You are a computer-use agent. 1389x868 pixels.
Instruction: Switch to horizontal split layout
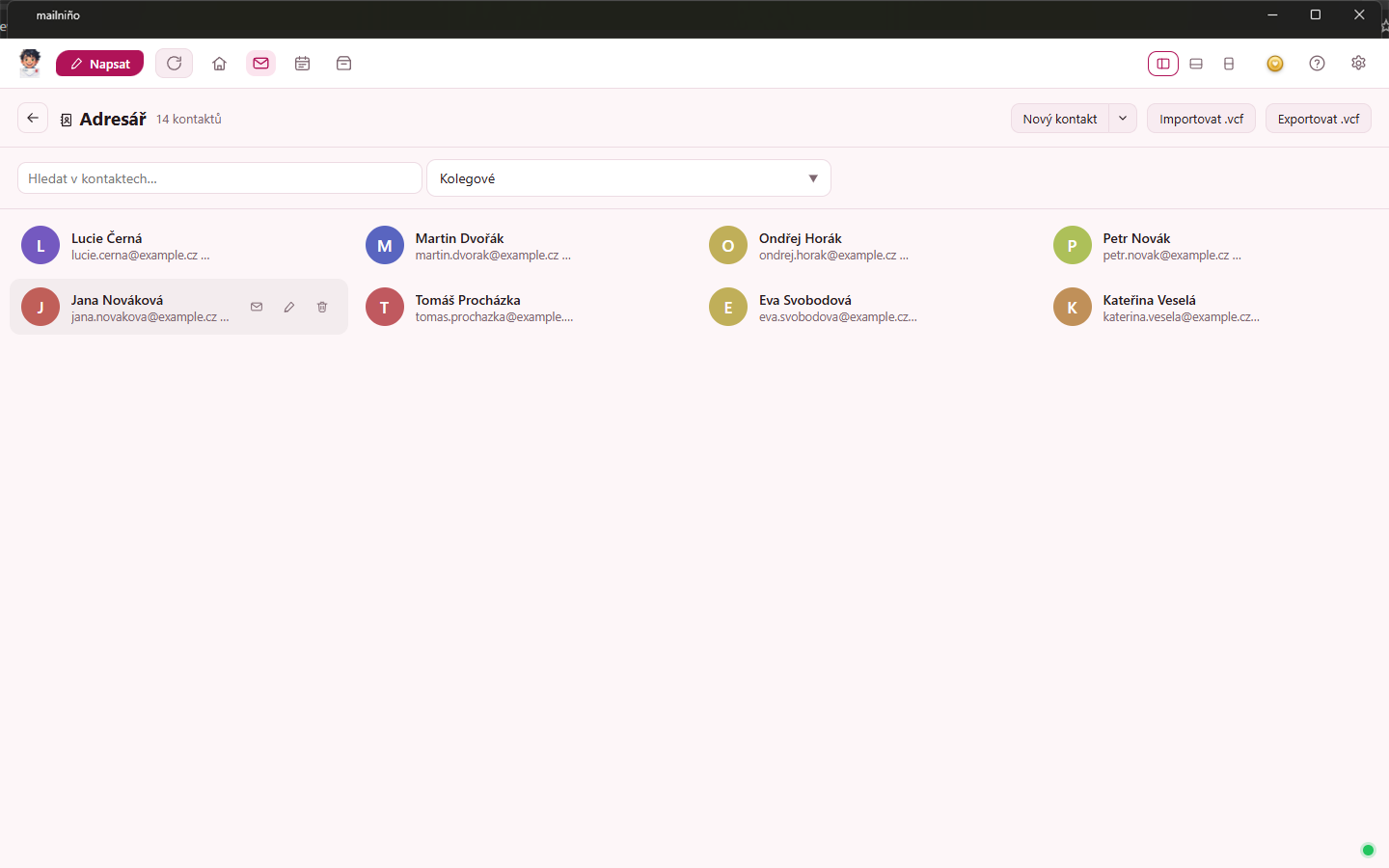click(x=1196, y=64)
